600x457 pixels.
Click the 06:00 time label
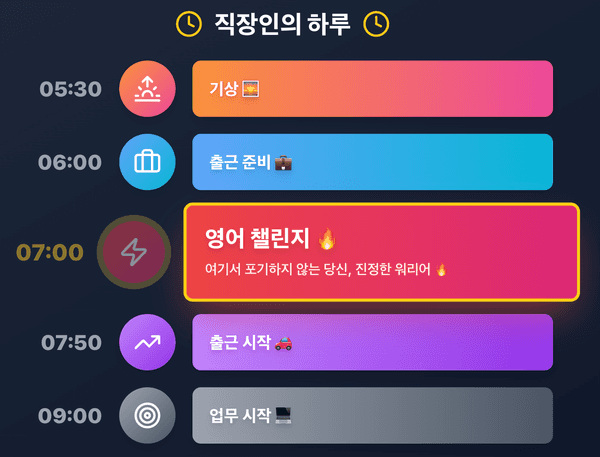(x=71, y=162)
